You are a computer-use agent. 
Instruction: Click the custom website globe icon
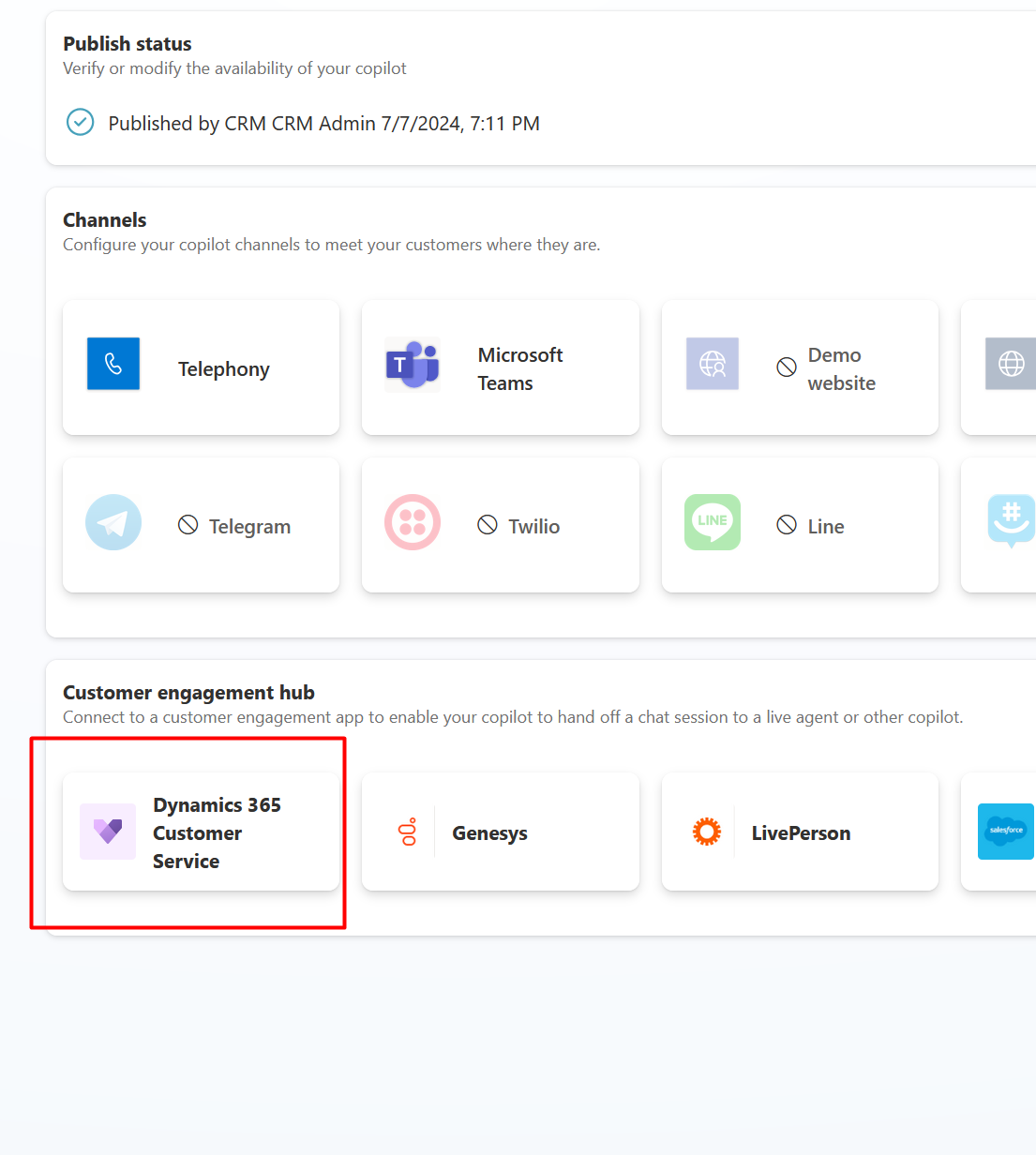tap(1011, 364)
